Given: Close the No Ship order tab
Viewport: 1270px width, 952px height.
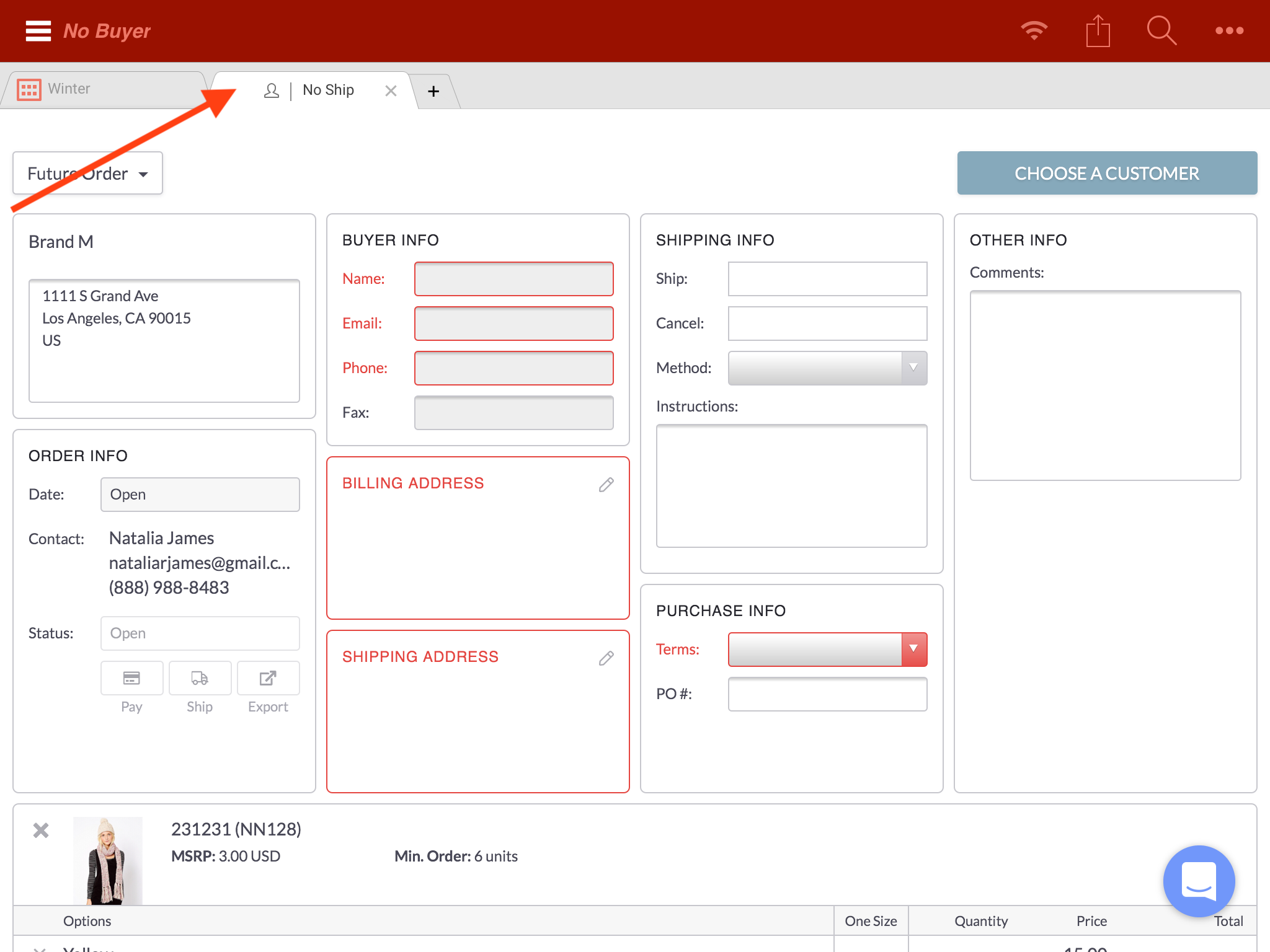Looking at the screenshot, I should (x=391, y=91).
